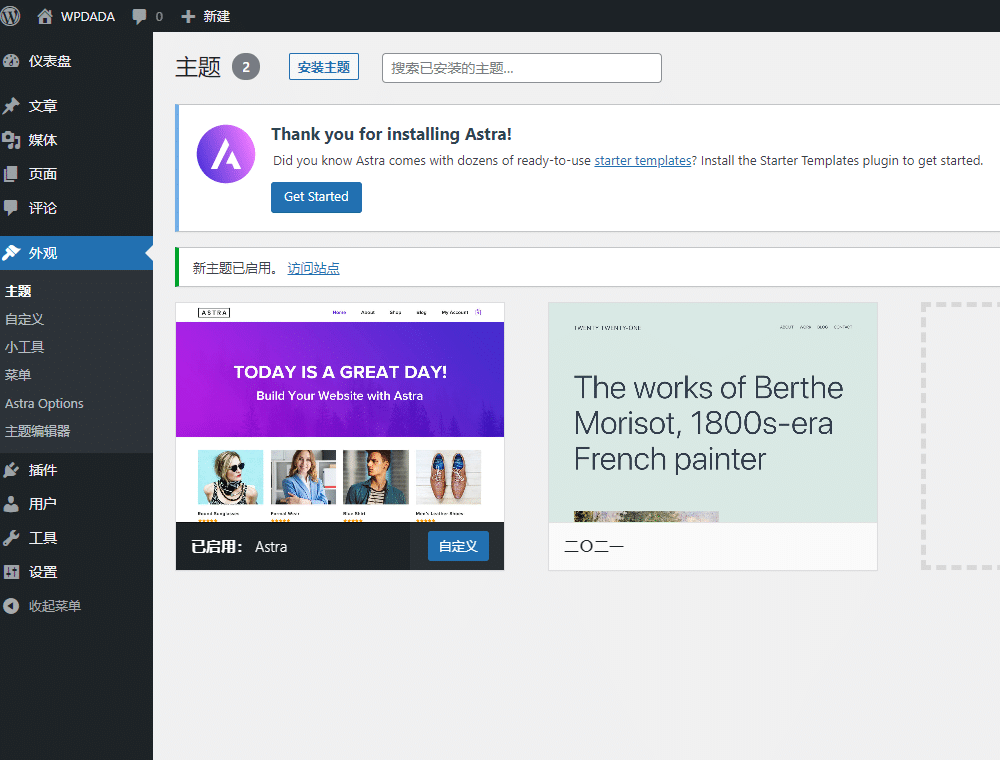Open the 菜单 submenu item

coord(18,375)
